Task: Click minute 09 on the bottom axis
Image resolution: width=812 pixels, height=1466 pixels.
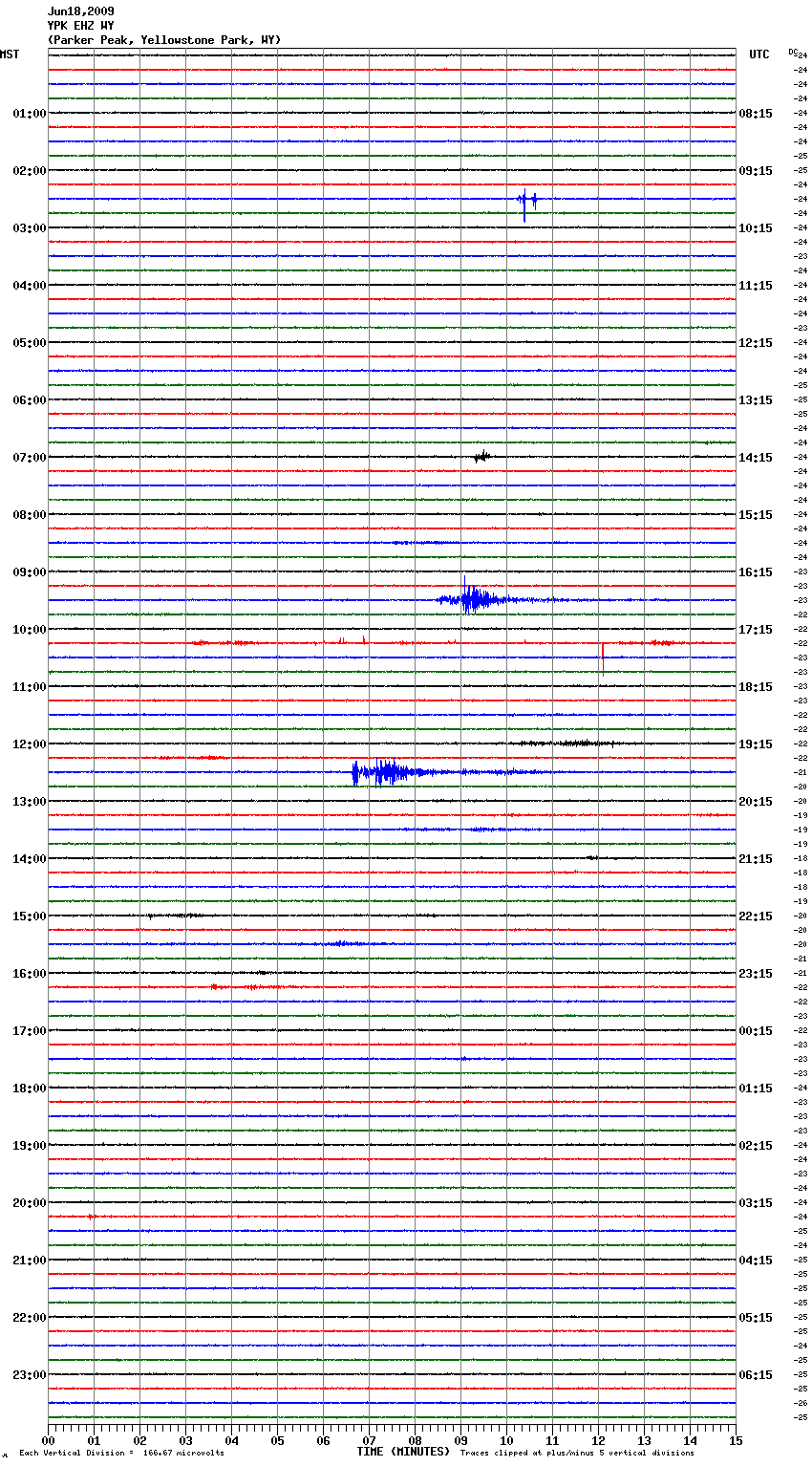Action: 460,1441
